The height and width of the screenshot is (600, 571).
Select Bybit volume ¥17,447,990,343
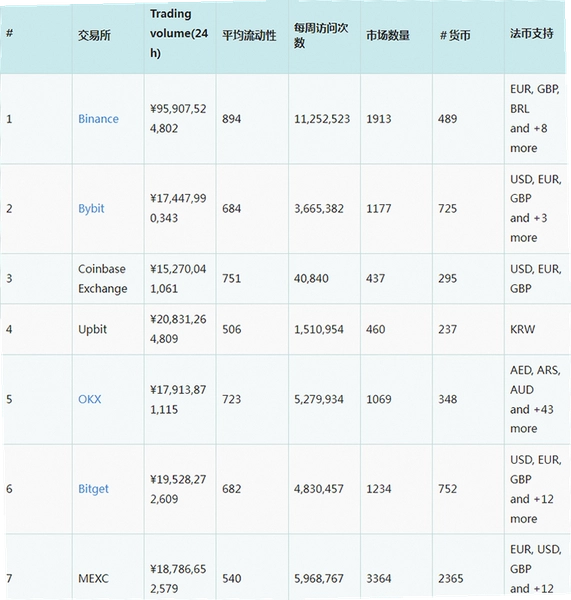(178, 209)
